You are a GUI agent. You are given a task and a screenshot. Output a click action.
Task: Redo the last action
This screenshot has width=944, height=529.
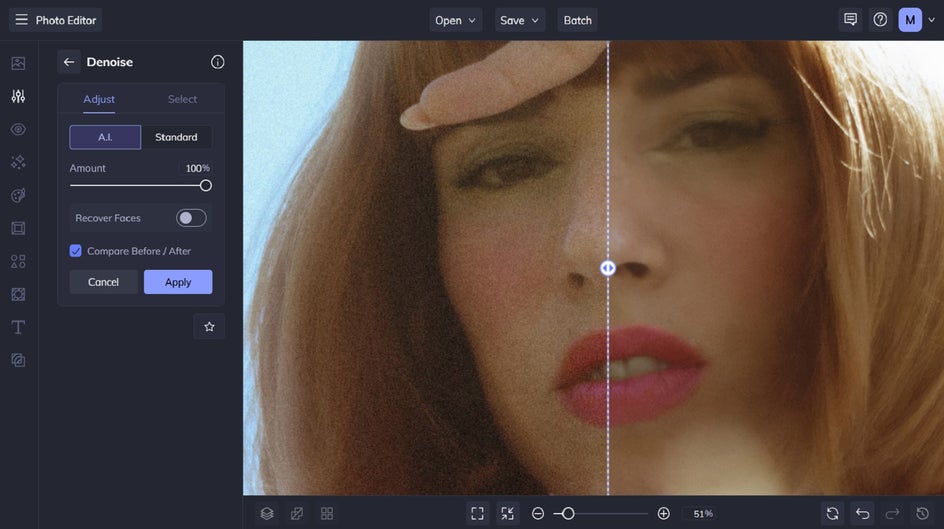pyautogui.click(x=892, y=513)
